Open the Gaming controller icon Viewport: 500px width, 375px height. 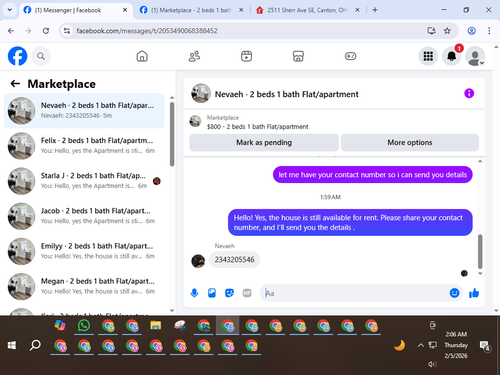pos(350,56)
